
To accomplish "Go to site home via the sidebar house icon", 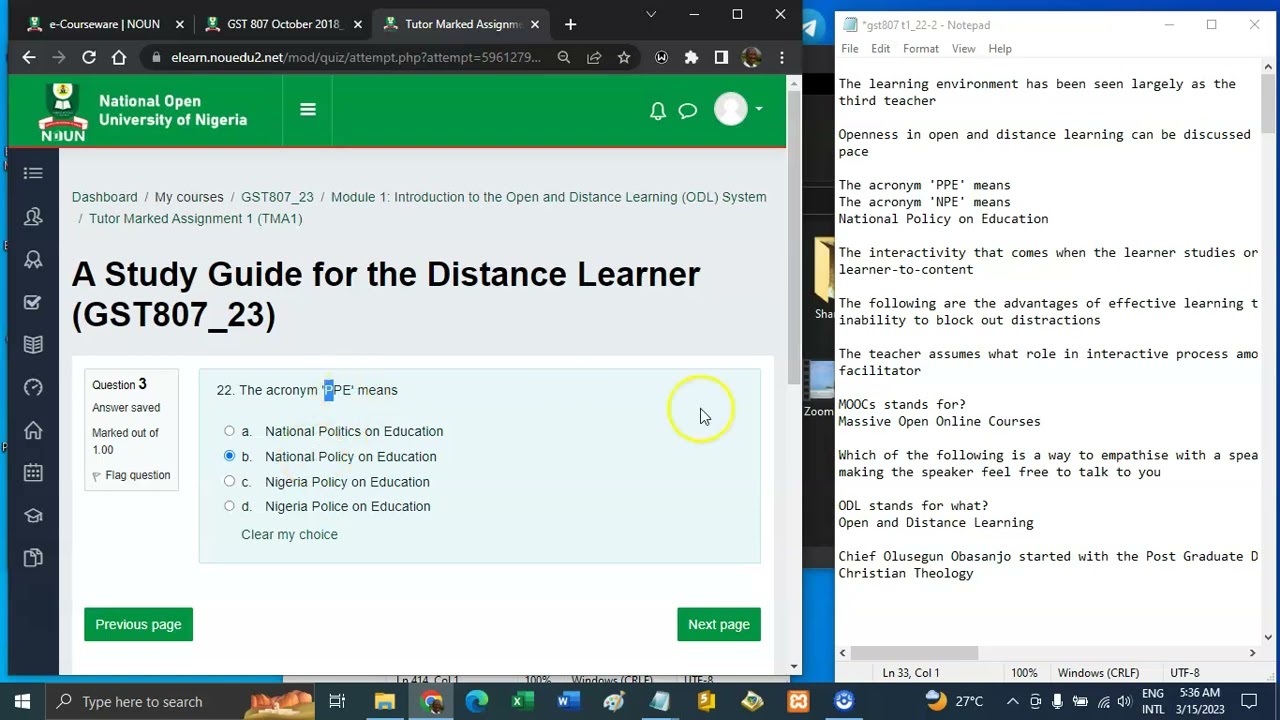I will [33, 430].
